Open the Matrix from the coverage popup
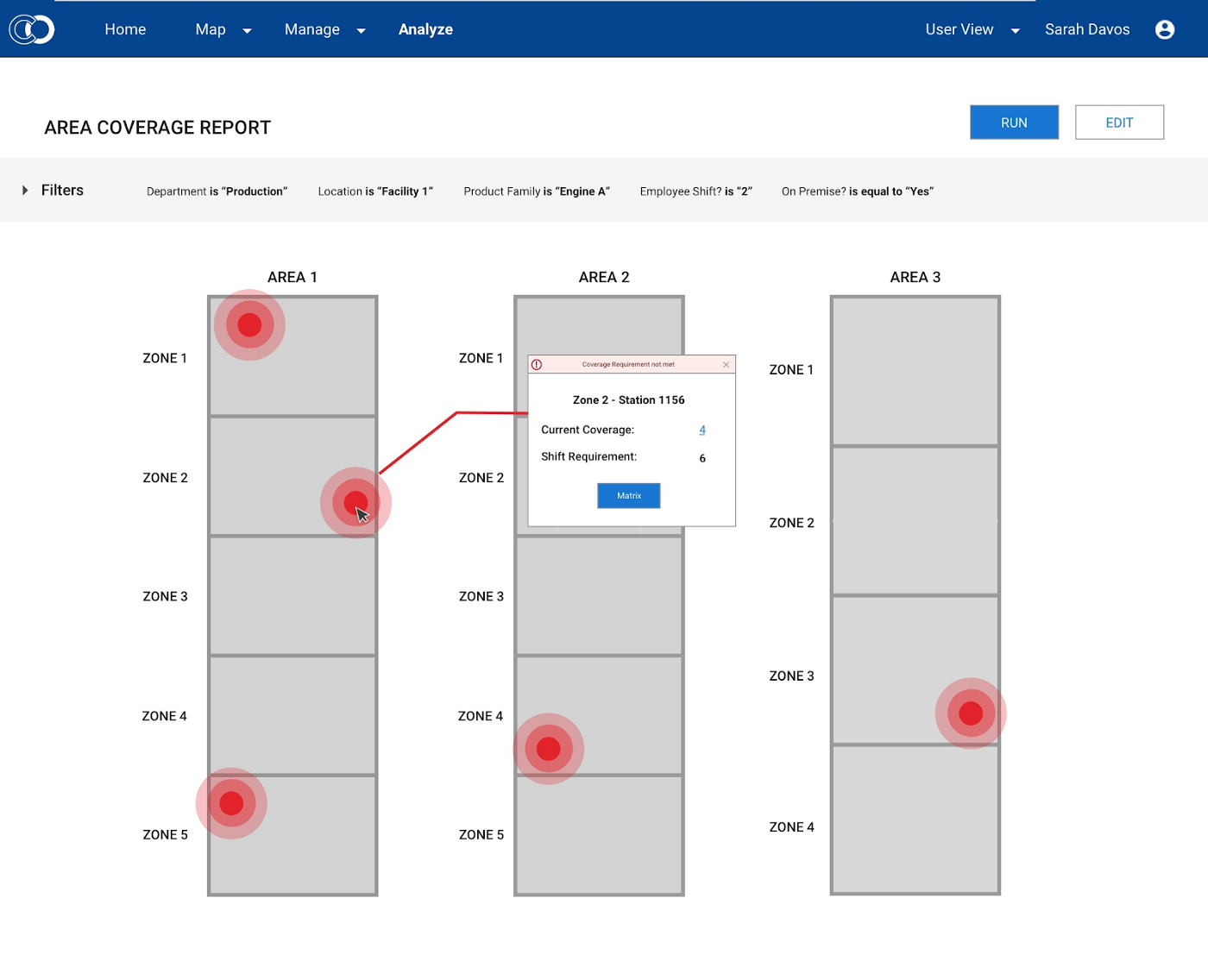 pyautogui.click(x=628, y=495)
